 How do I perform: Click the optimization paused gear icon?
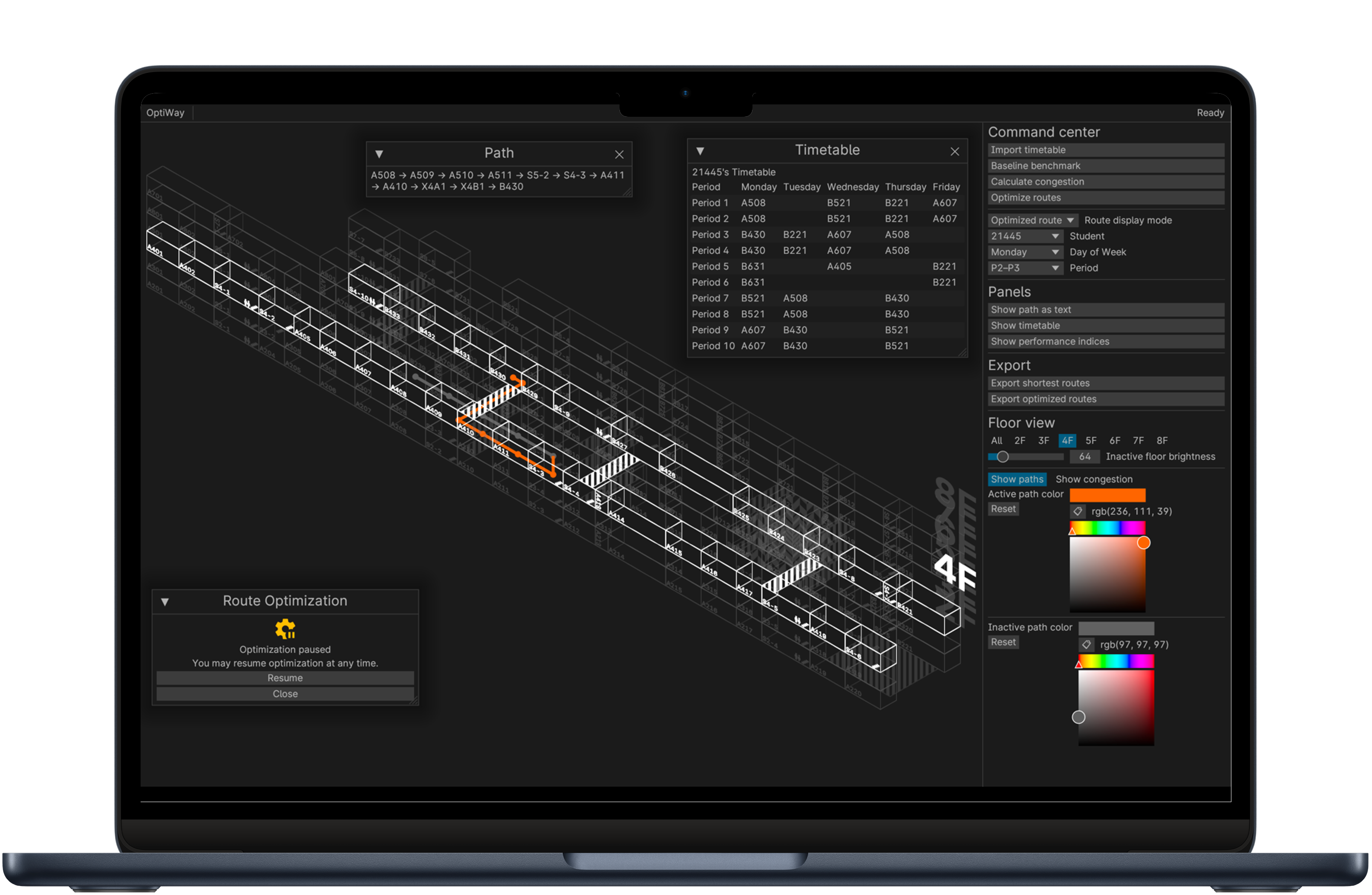click(x=285, y=629)
